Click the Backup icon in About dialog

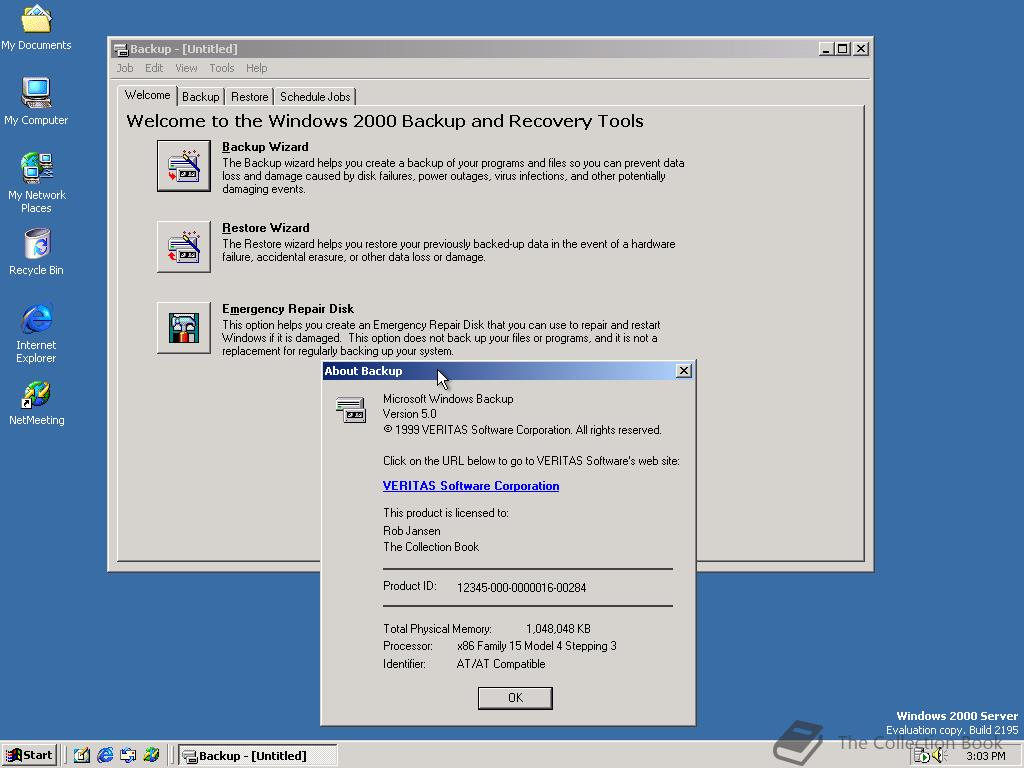point(351,410)
